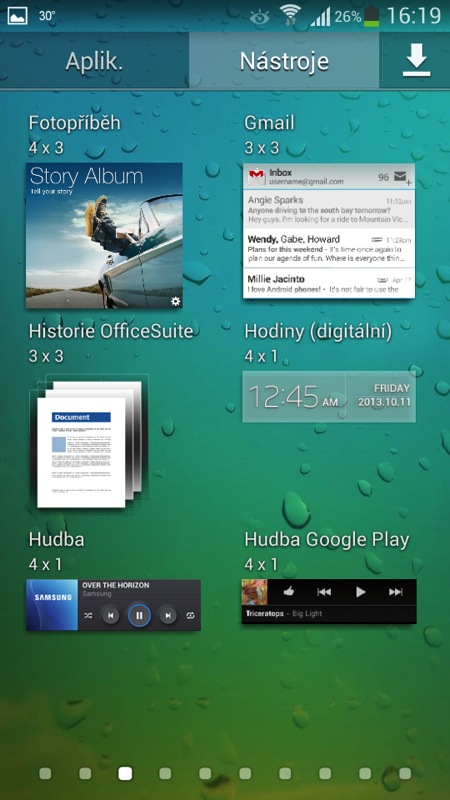450x800 pixels.
Task: Tap the Hudba Google Play title label
Action: pyautogui.click(x=327, y=540)
